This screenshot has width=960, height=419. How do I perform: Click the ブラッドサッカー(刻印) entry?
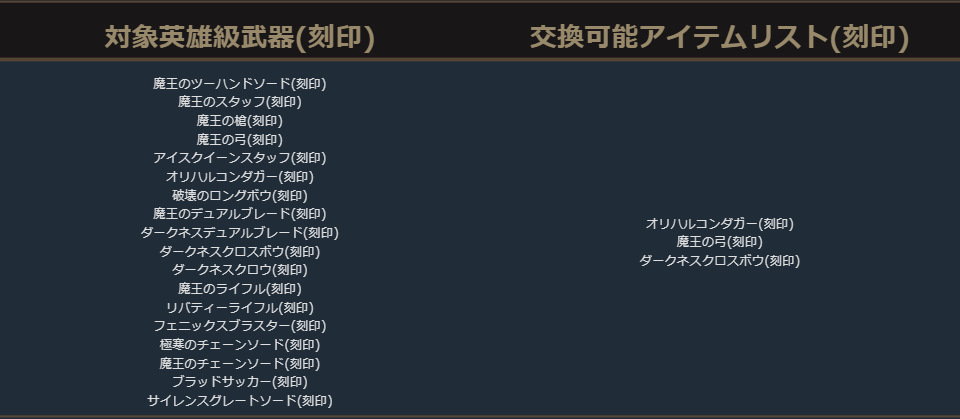click(240, 381)
